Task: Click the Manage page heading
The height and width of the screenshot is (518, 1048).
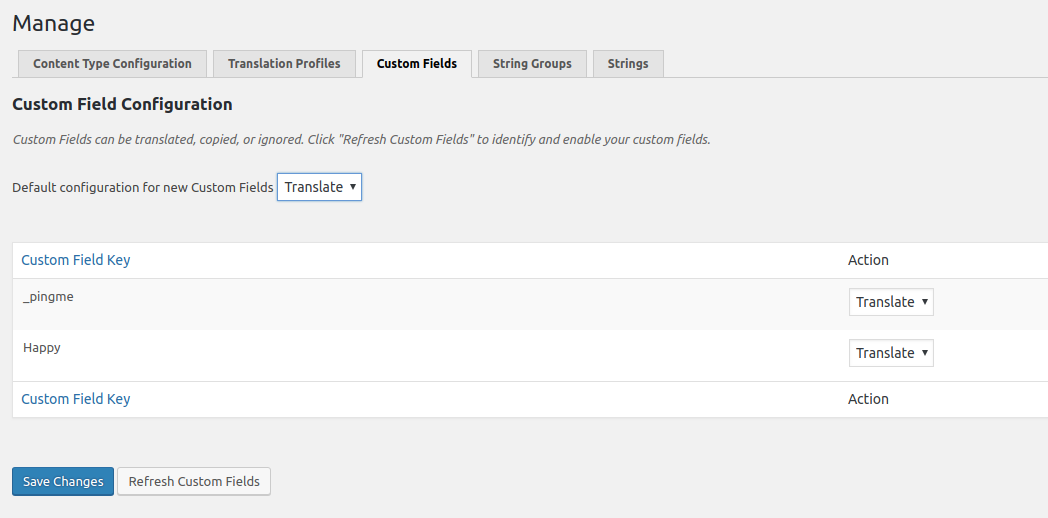Action: coord(54,23)
